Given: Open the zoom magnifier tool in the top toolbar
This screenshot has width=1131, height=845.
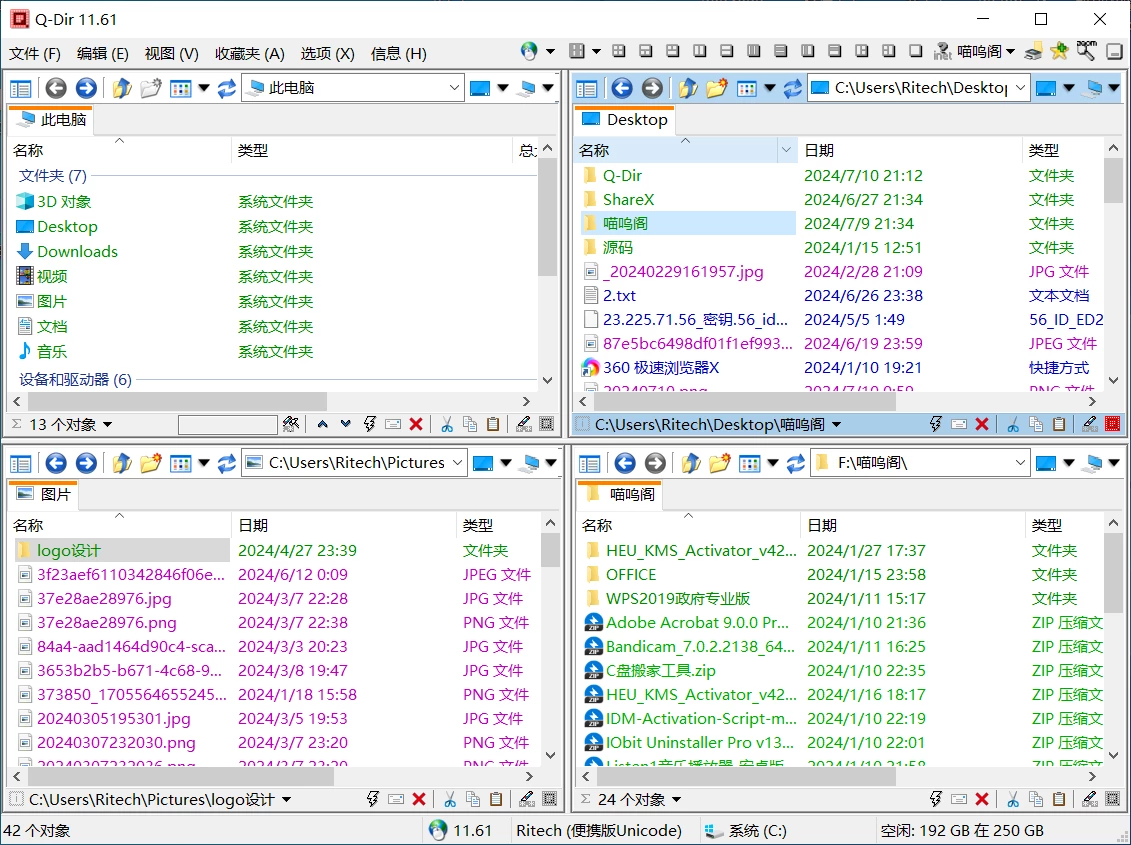Looking at the screenshot, I should click(1086, 51).
